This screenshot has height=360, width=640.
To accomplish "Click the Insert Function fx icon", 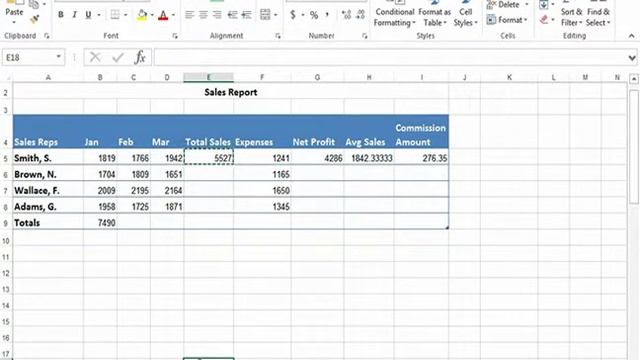I will point(140,57).
